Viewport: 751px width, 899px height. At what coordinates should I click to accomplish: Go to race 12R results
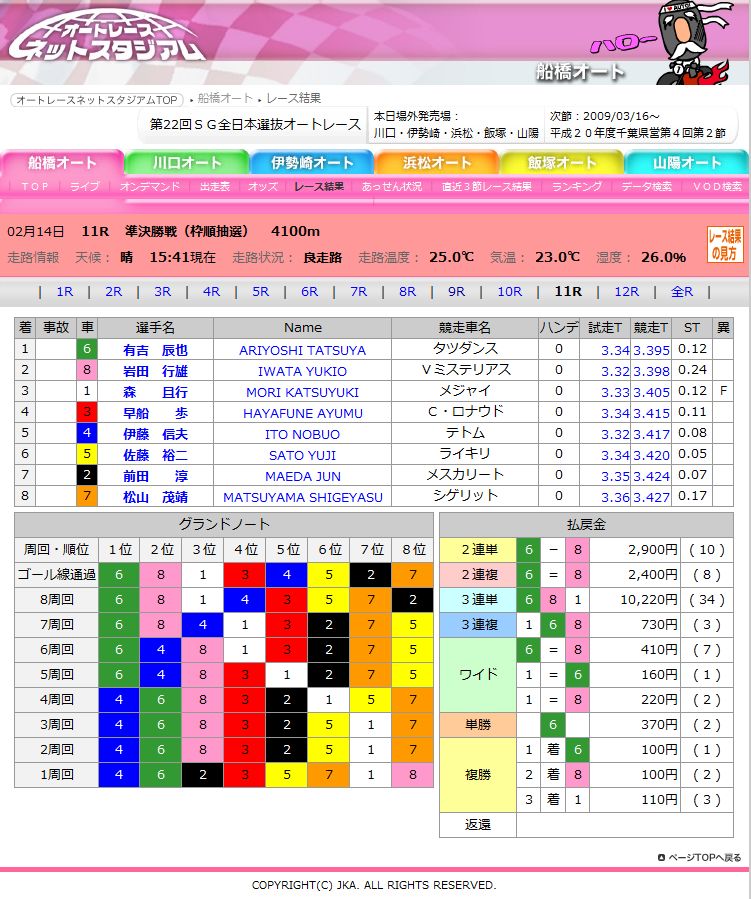click(627, 292)
